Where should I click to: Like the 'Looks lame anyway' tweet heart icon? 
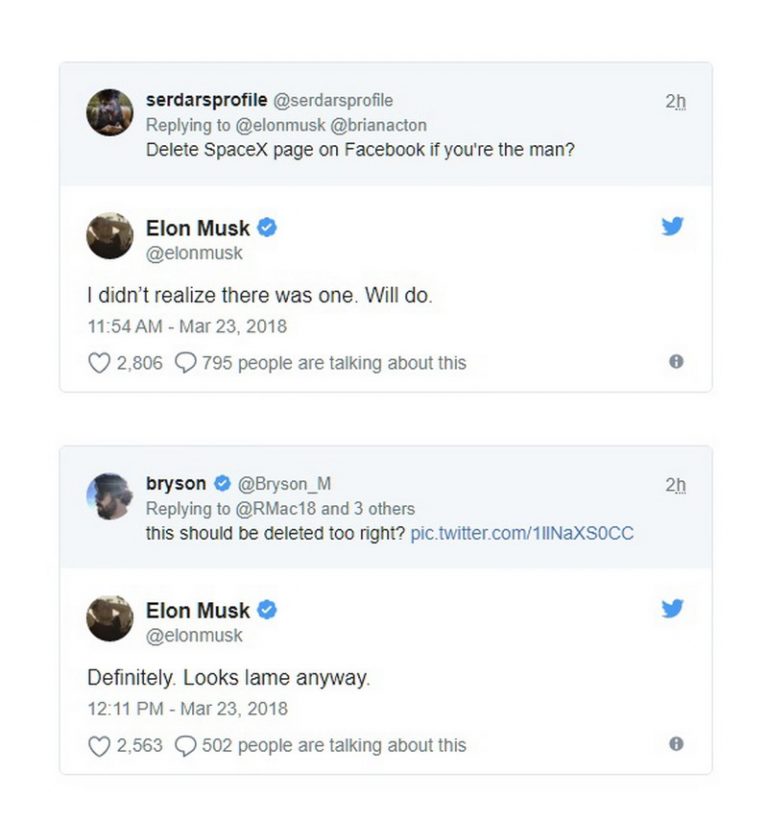[x=99, y=746]
